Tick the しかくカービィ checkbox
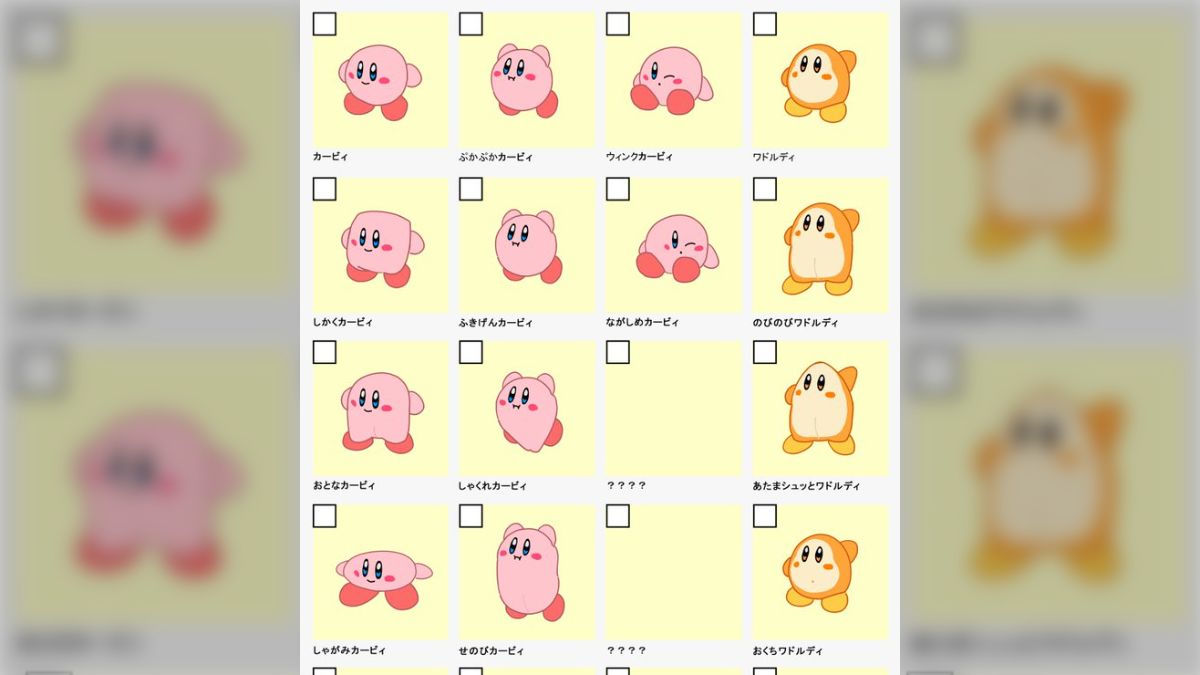Viewport: 1200px width, 675px height. (x=324, y=189)
